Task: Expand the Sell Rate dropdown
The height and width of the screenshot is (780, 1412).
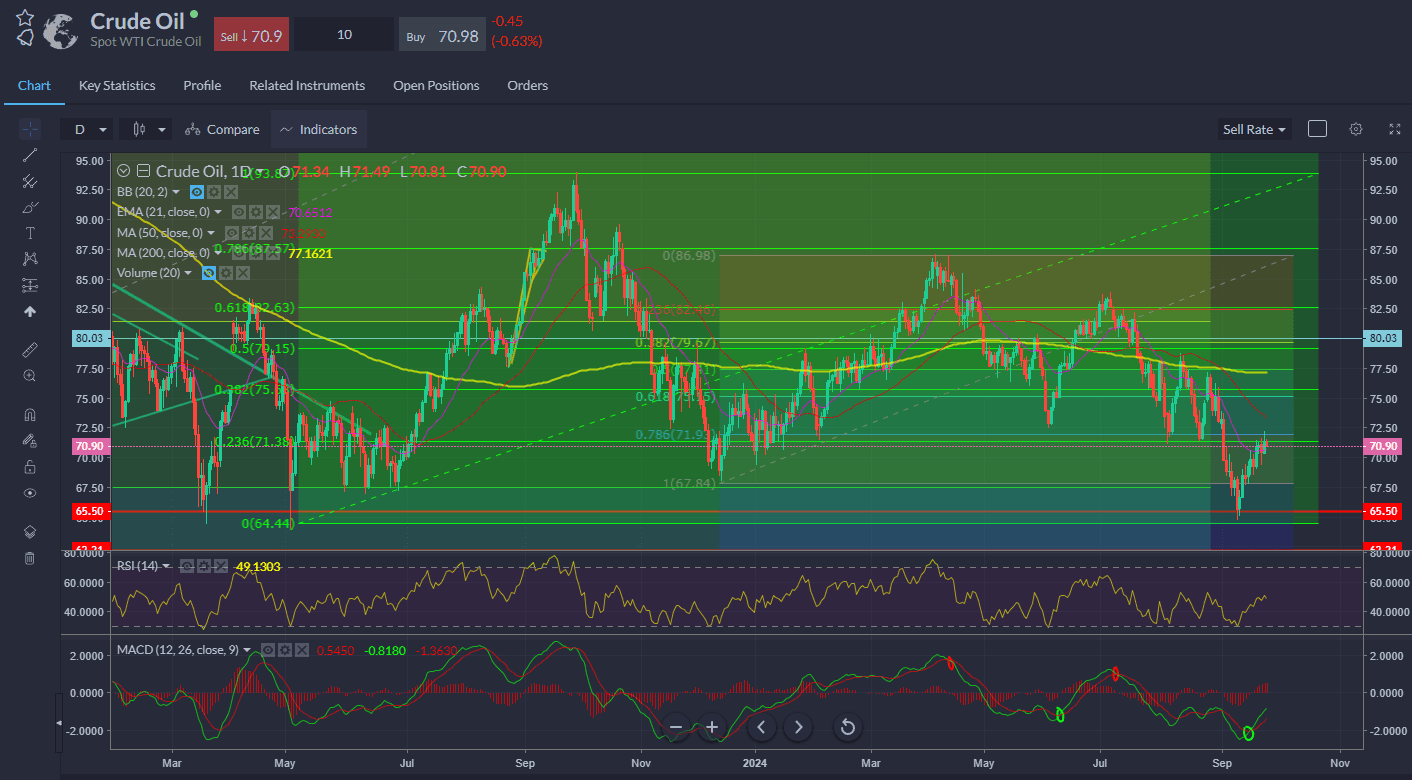Action: (1254, 129)
